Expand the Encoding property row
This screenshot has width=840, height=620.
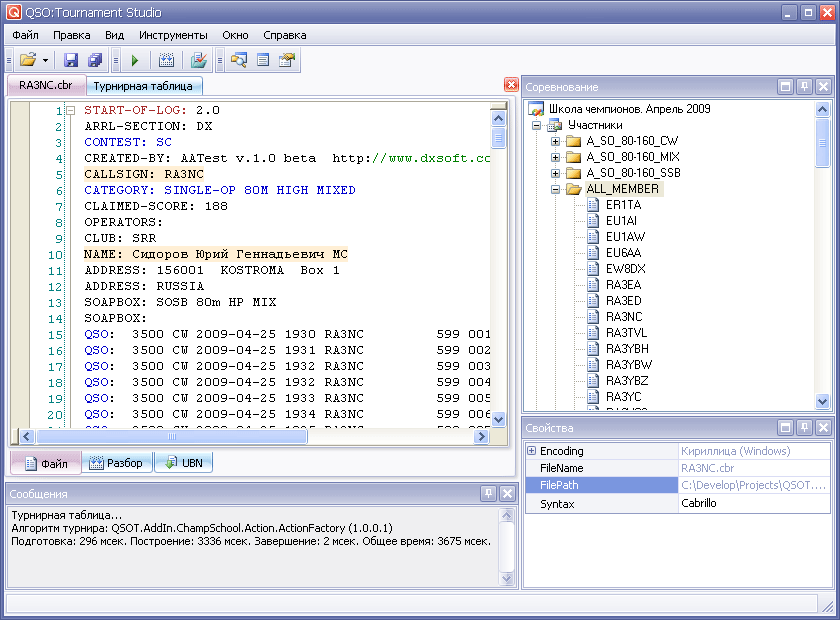tap(531, 451)
